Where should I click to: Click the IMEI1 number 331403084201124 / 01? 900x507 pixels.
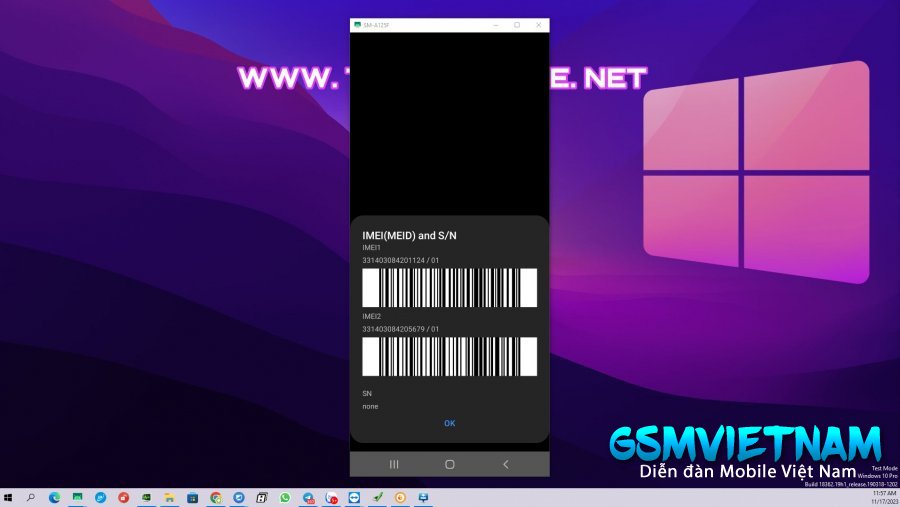pyautogui.click(x=401, y=260)
